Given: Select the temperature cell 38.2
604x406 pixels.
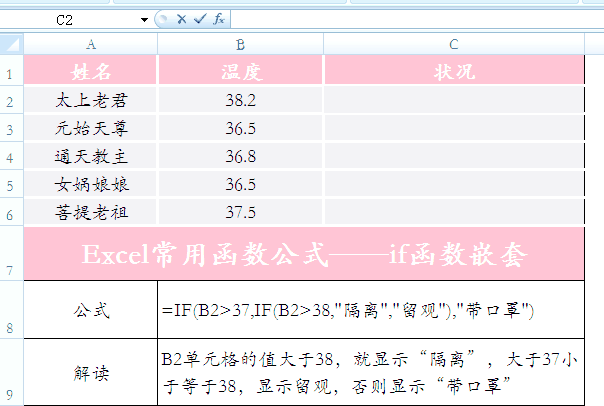Looking at the screenshot, I should [241, 100].
